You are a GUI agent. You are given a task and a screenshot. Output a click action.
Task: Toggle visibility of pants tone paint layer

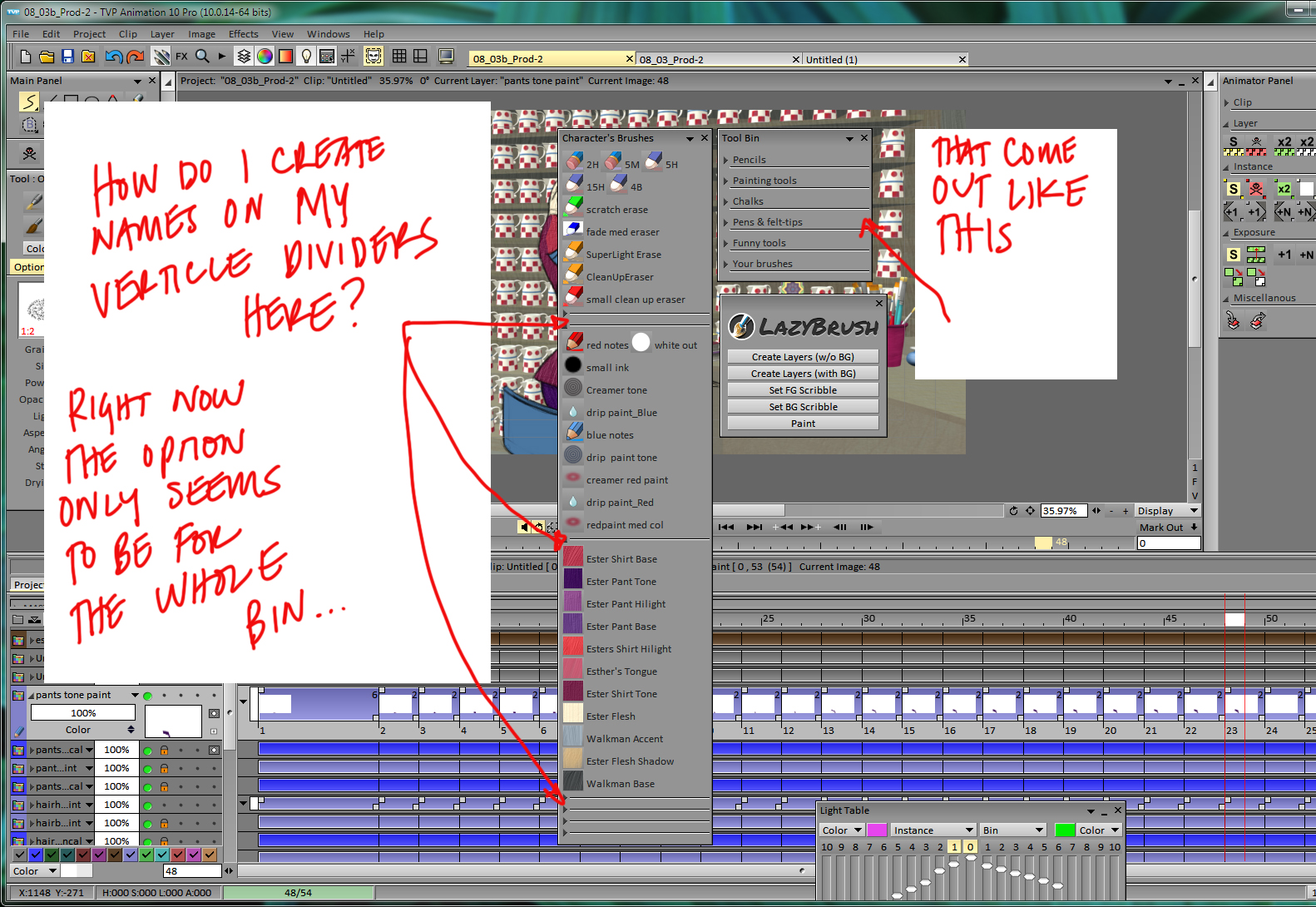point(147,696)
